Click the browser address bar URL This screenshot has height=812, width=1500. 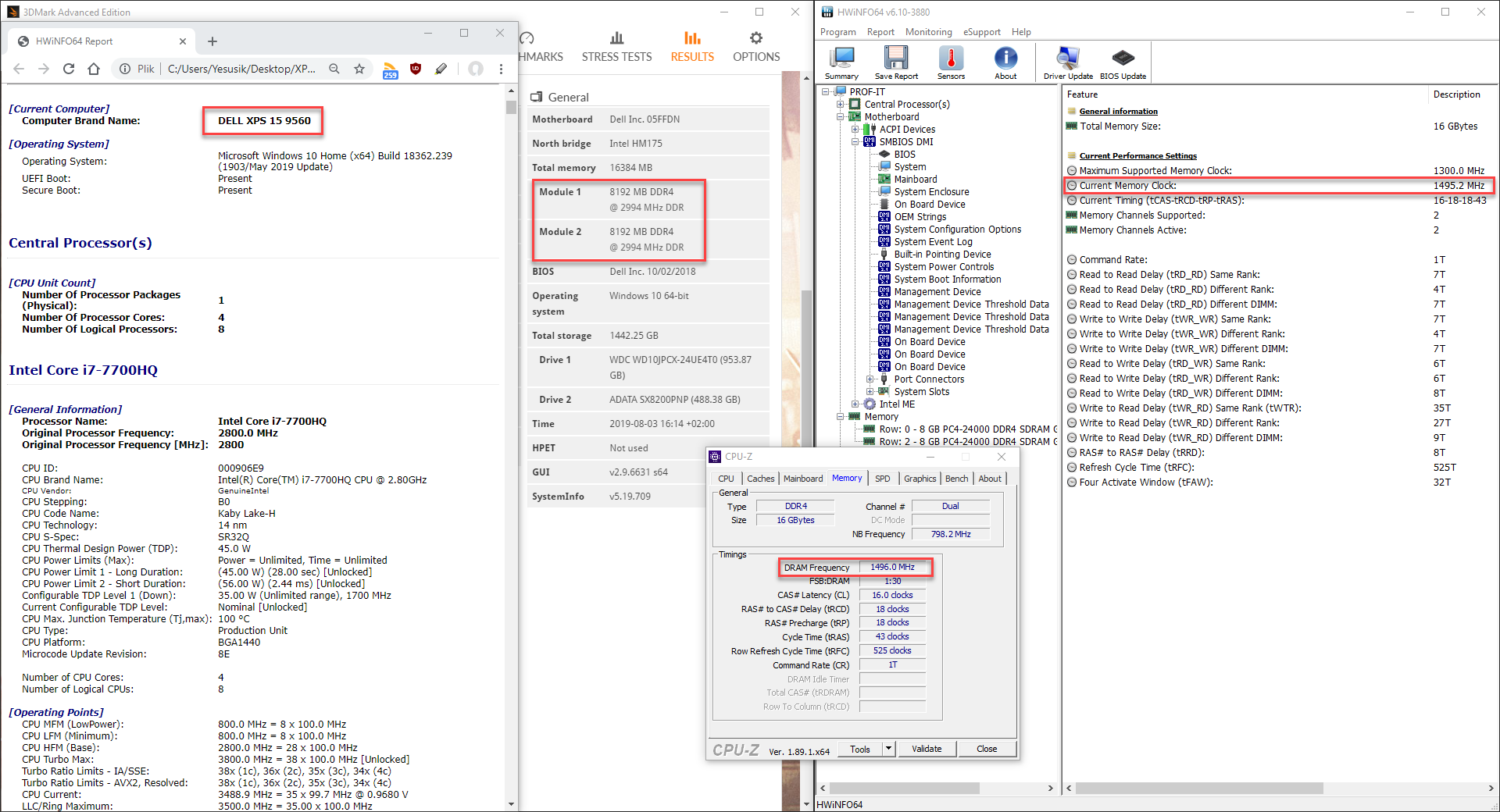coord(241,69)
